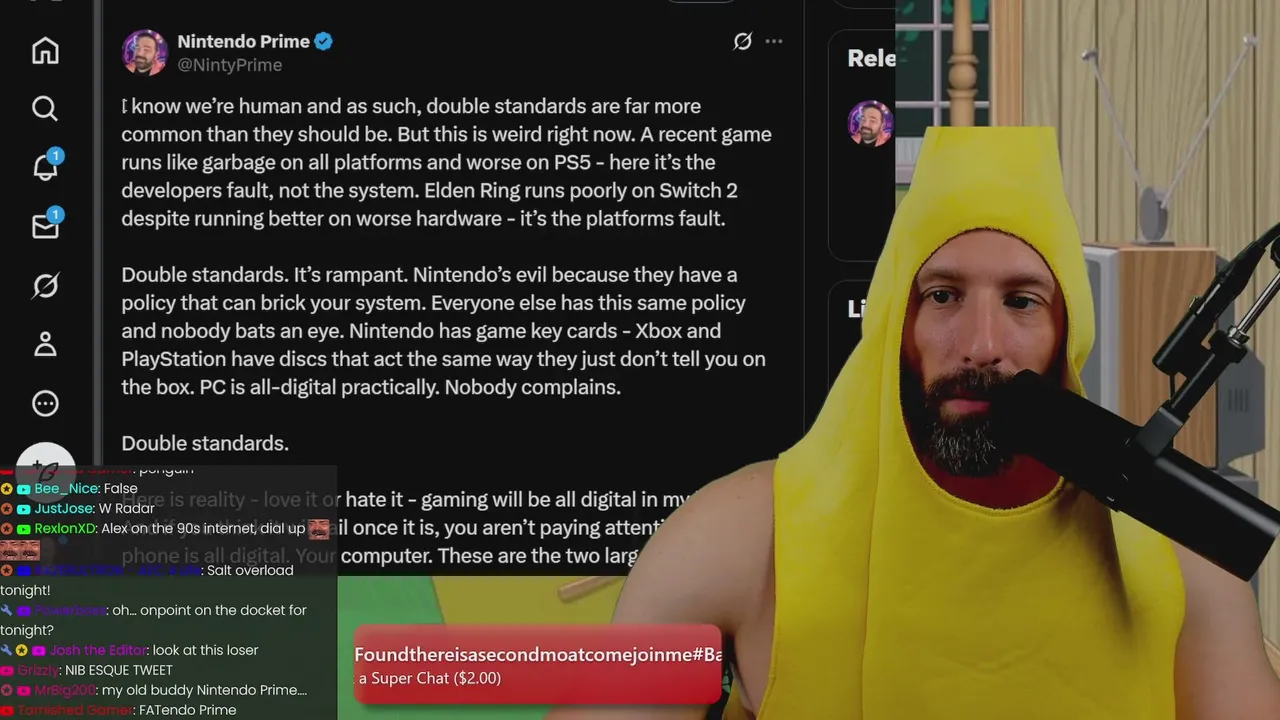
Task: Open the Messages envelope icon
Action: 46,226
